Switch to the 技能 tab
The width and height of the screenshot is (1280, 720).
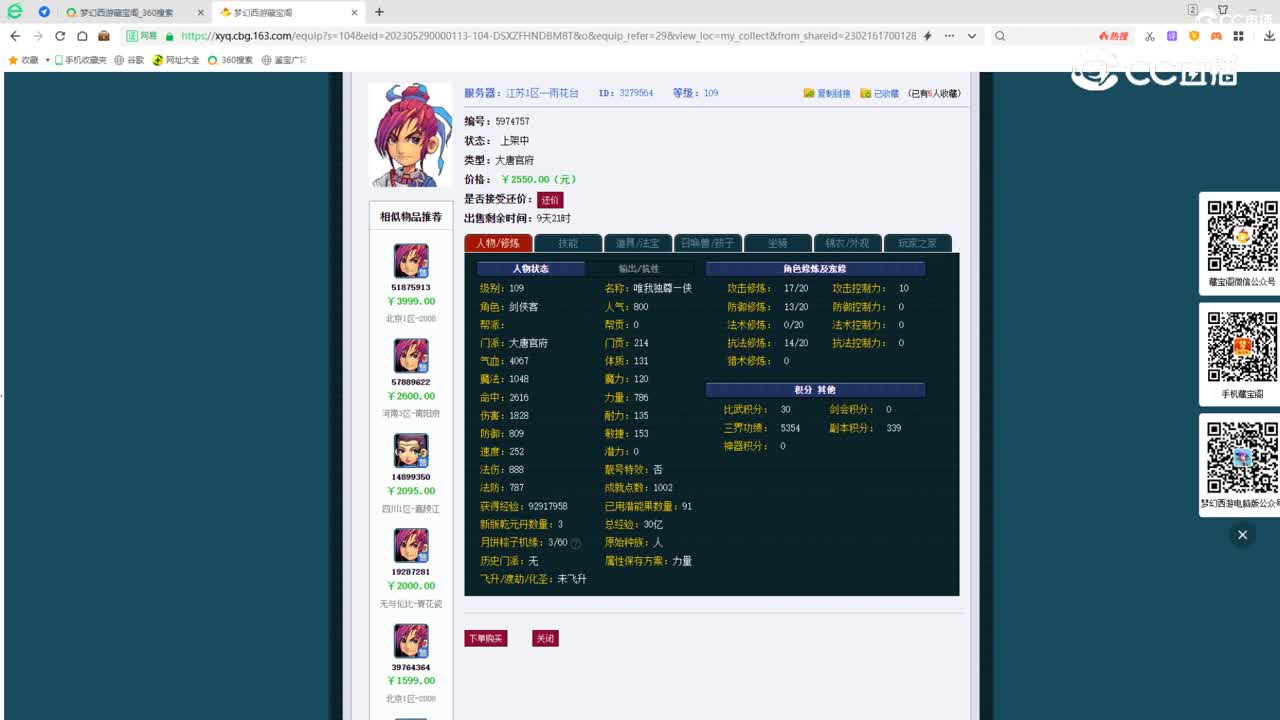tap(568, 242)
